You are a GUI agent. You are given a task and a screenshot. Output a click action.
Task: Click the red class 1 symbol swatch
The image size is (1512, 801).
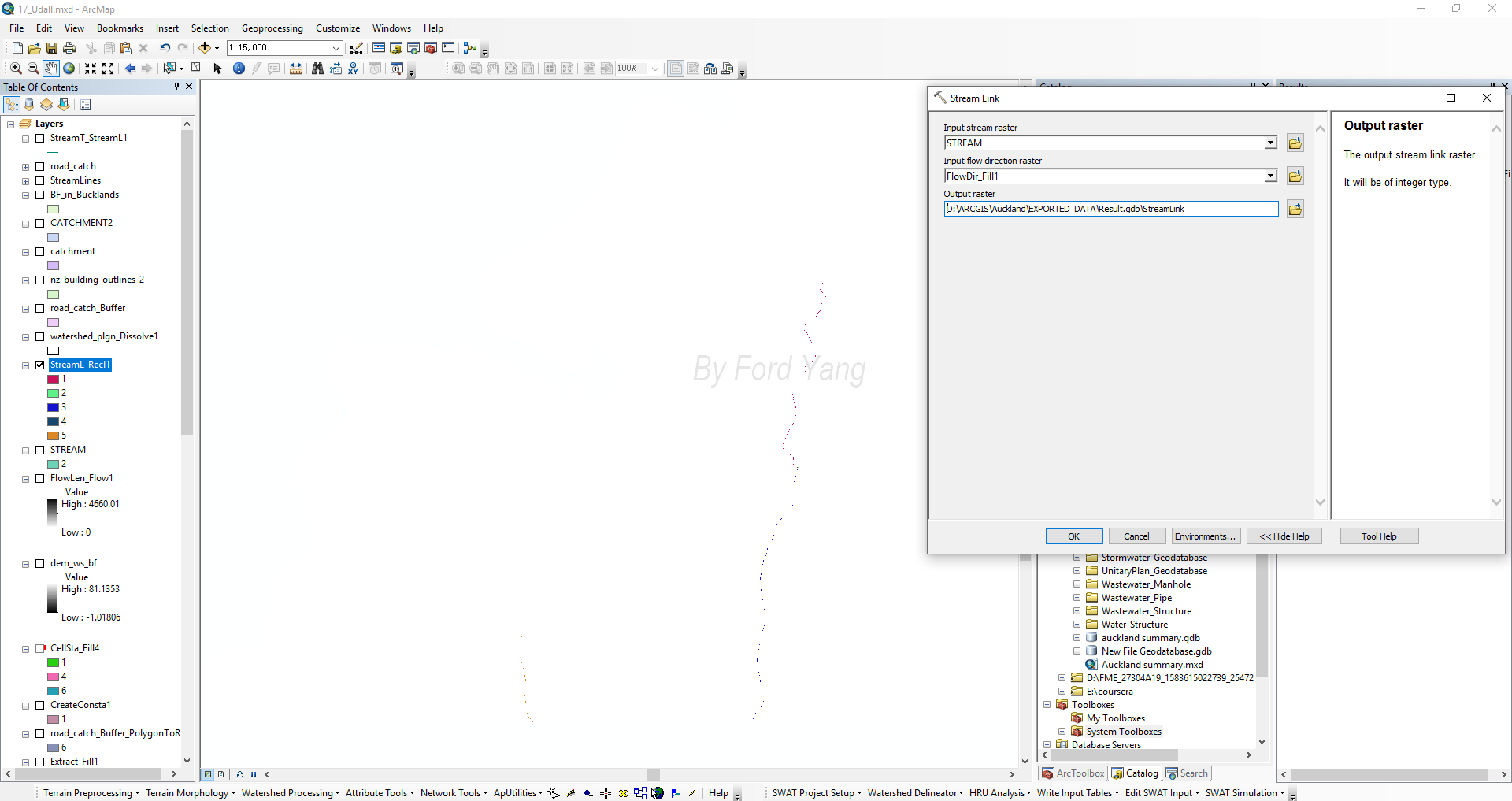pos(54,379)
